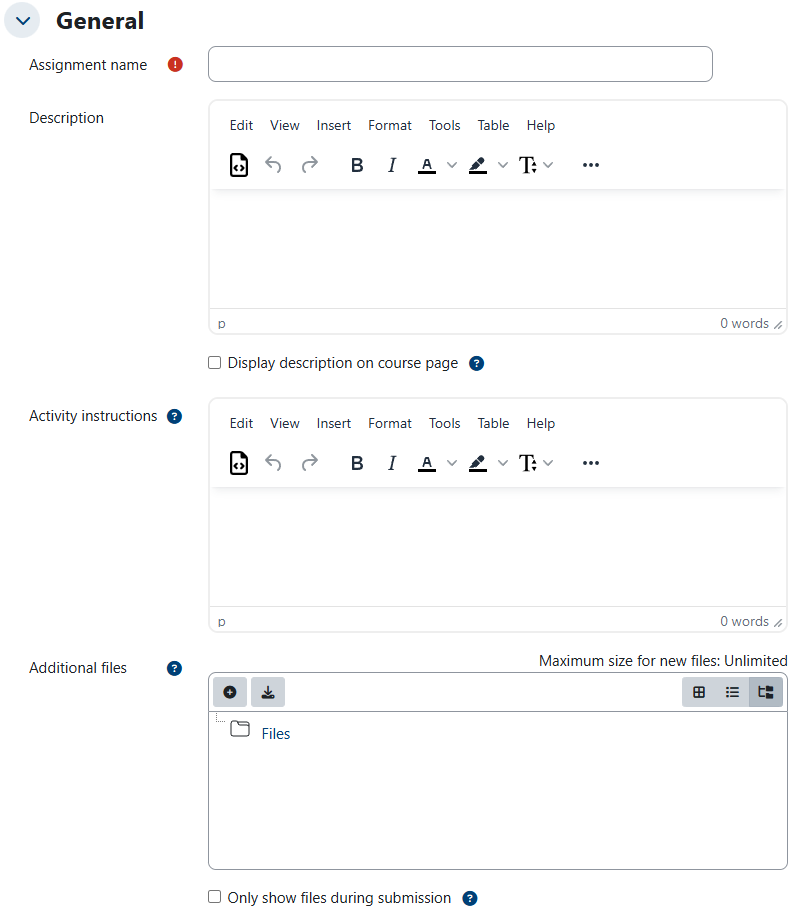
Task: Open font size dropdown in Description editor
Action: click(536, 165)
